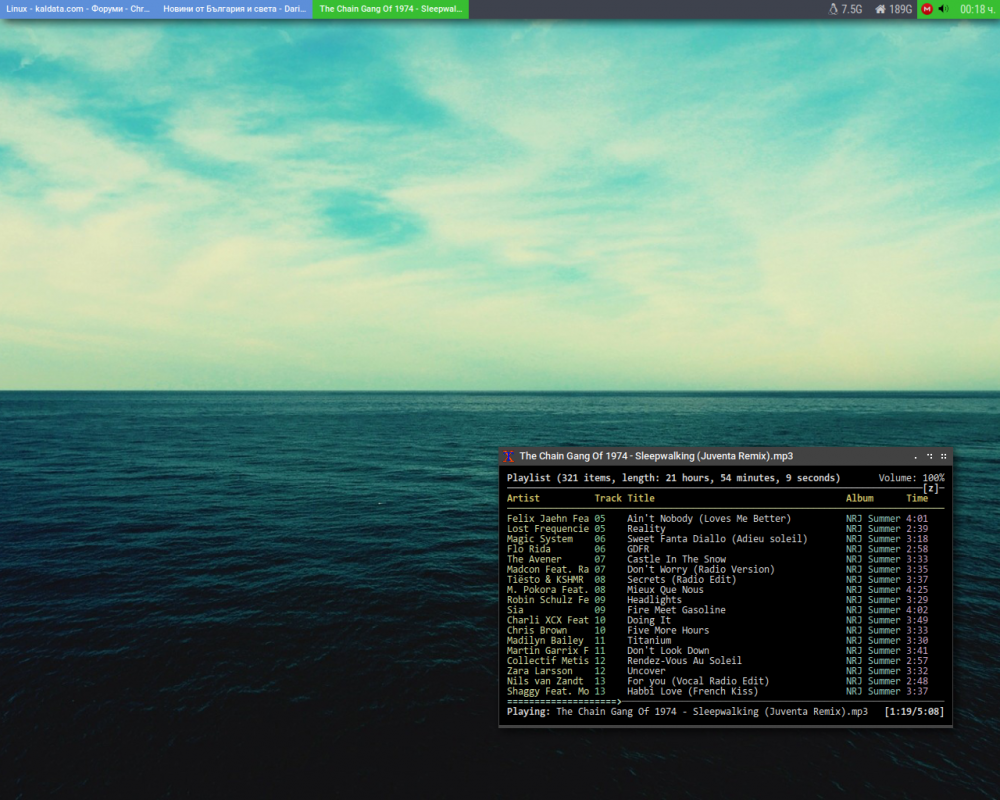The height and width of the screenshot is (800, 1000).
Task: Switch to the Новини от България taskbar window
Action: point(234,9)
